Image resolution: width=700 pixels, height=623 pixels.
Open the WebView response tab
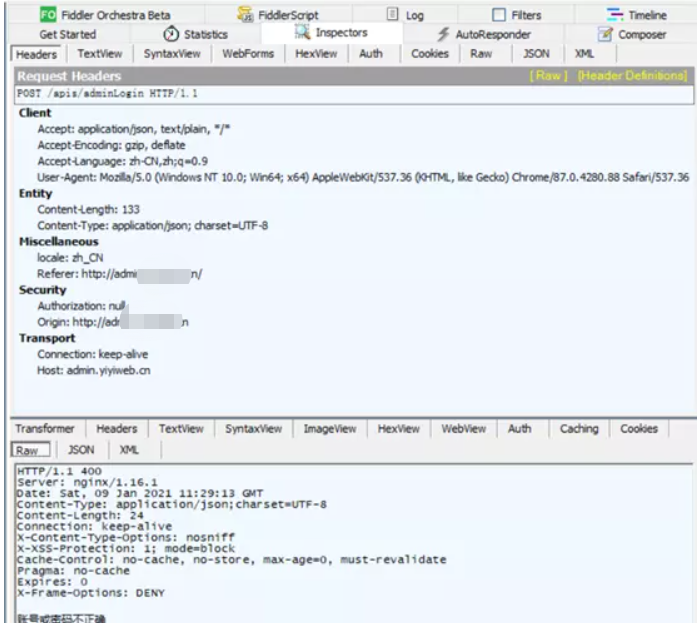464,428
